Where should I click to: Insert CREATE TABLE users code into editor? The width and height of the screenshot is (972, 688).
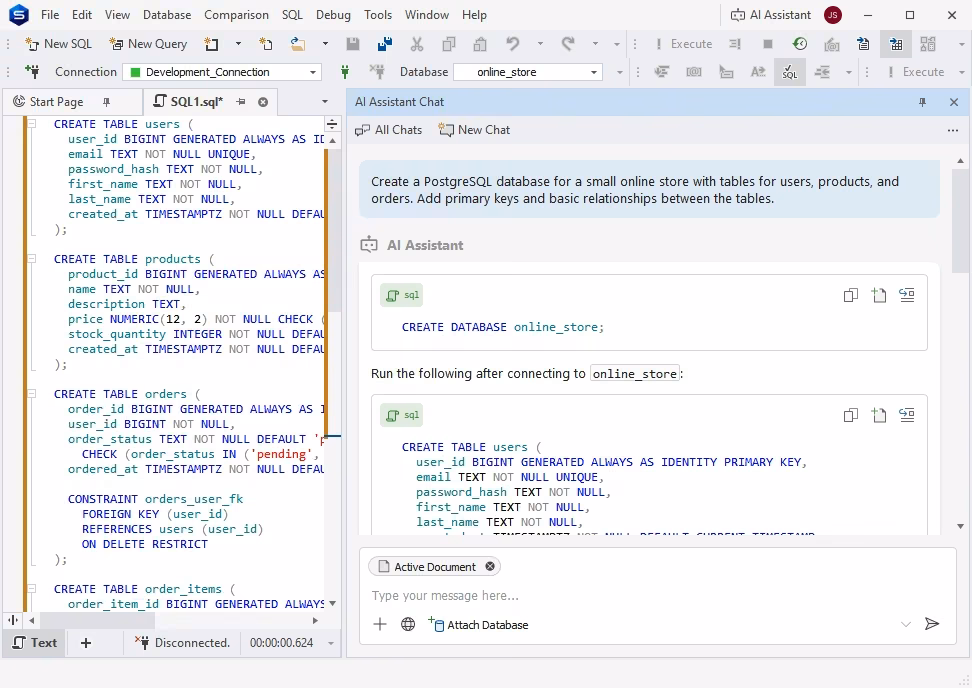click(907, 415)
